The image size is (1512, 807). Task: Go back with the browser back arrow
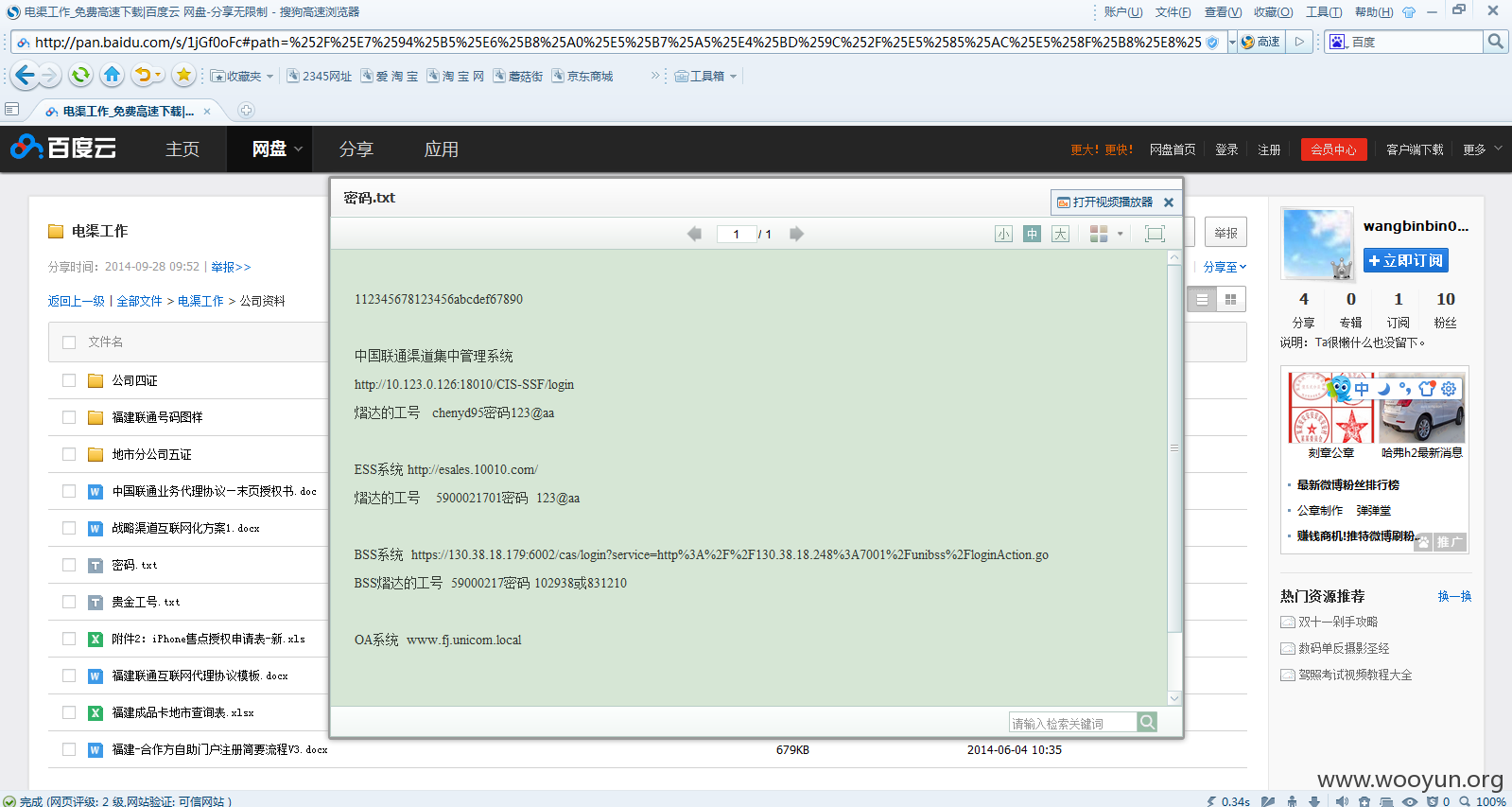26,76
